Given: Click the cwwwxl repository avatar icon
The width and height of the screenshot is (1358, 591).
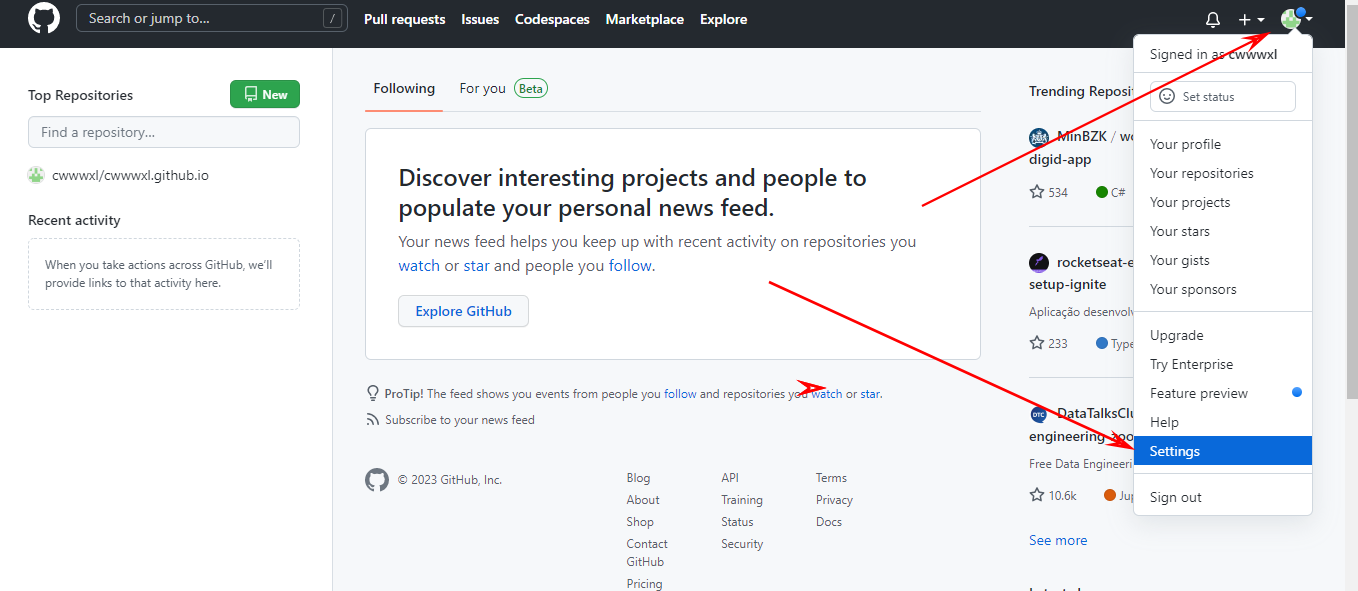Looking at the screenshot, I should point(36,175).
